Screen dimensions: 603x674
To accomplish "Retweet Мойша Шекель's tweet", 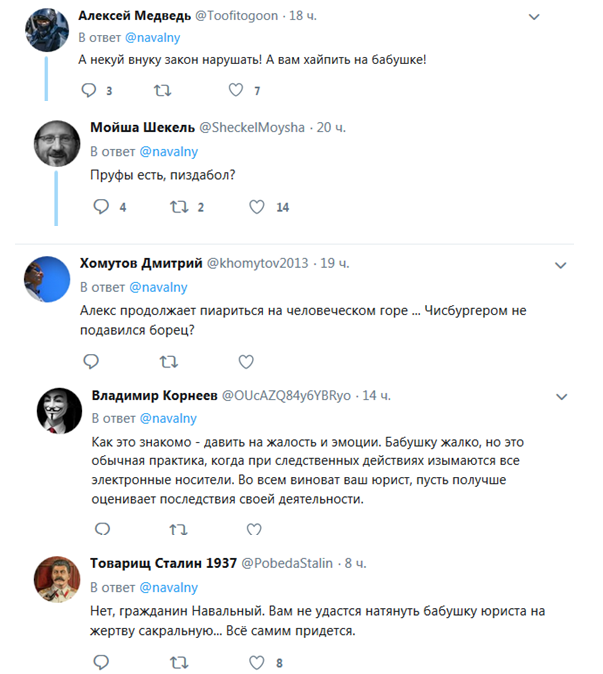I will pos(180,207).
